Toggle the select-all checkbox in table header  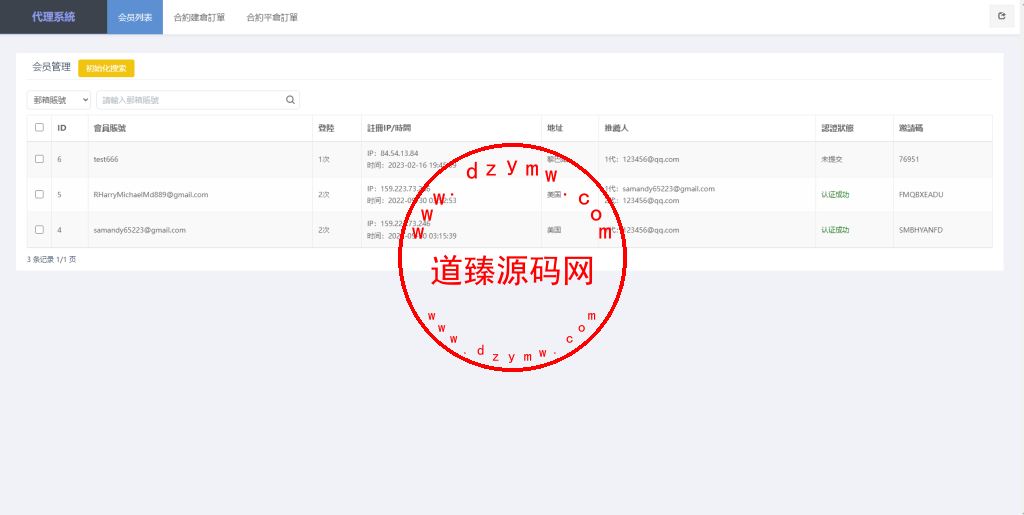[39, 127]
